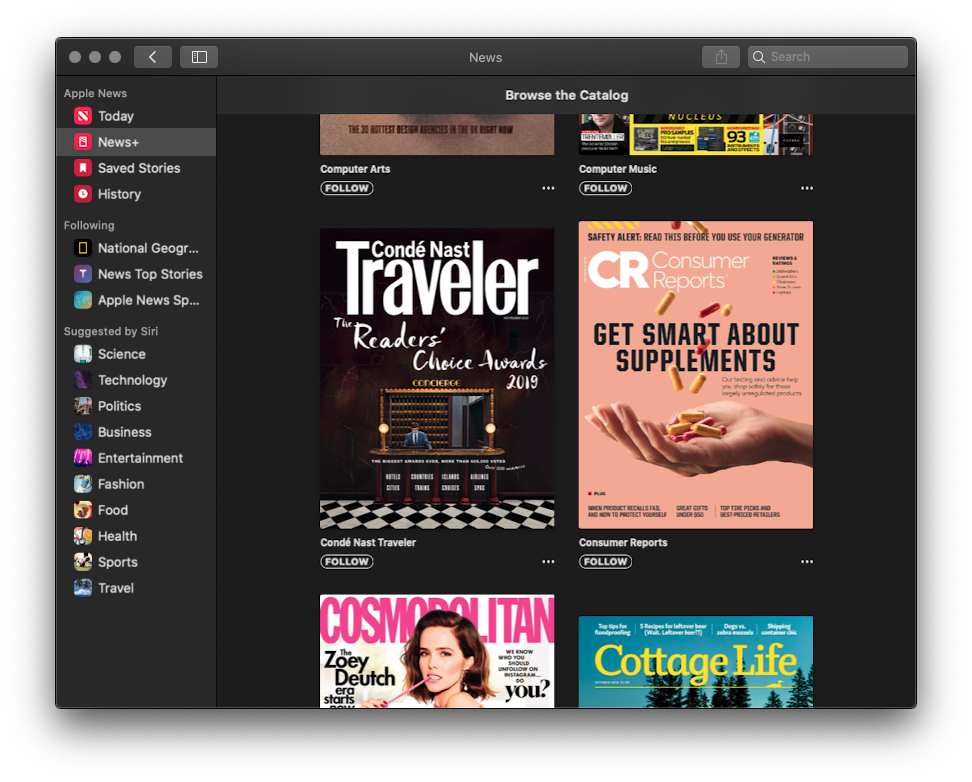This screenshot has width=972, height=782.
Task: Click the Politics topic label
Action: (120, 406)
